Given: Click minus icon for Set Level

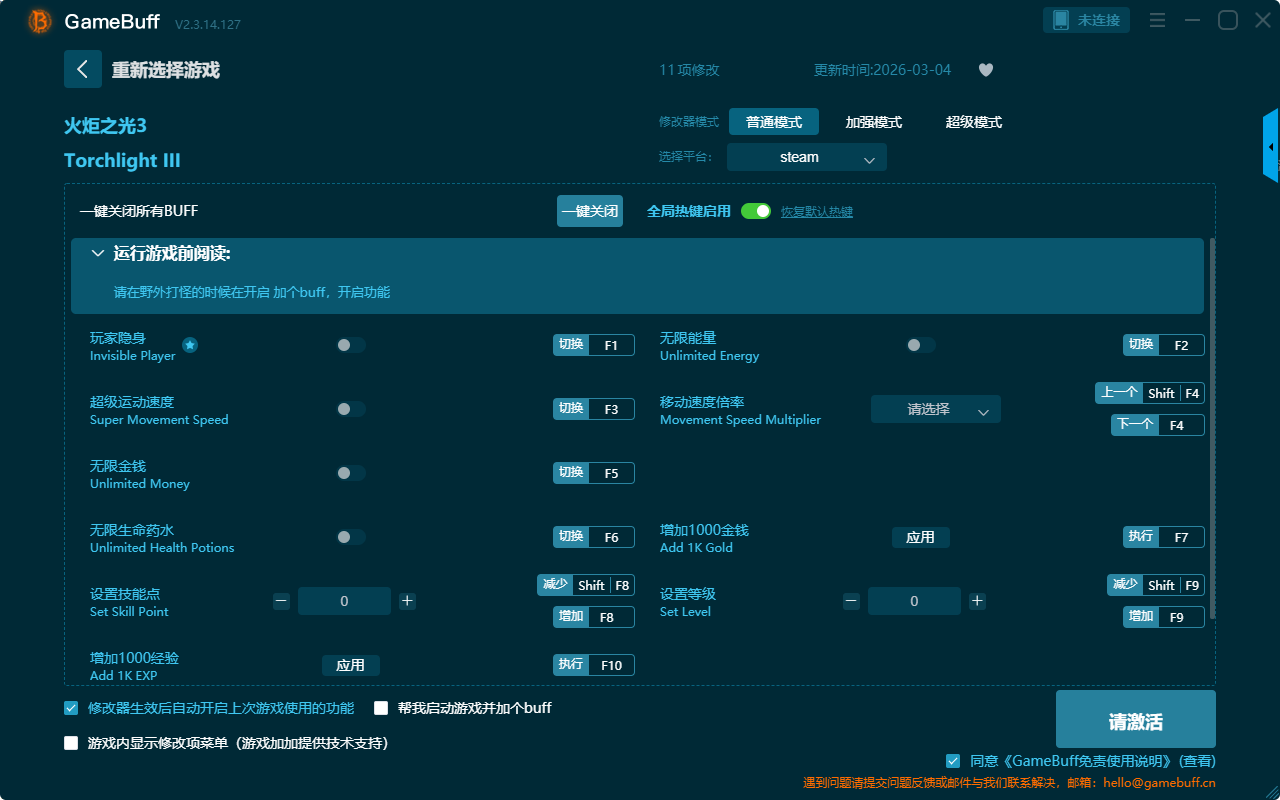Looking at the screenshot, I should [851, 601].
